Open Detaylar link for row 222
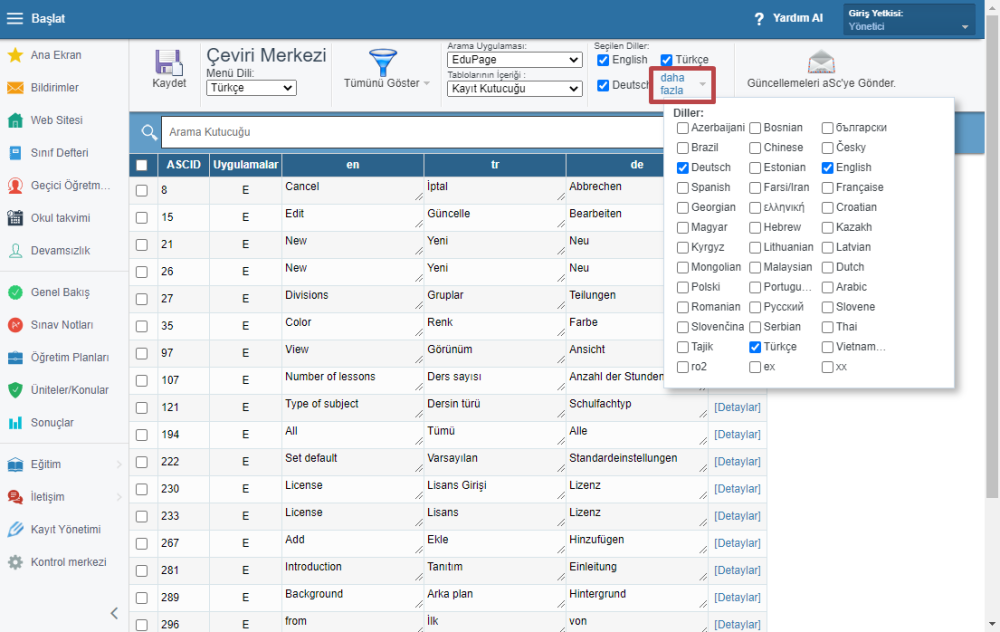This screenshot has width=1000, height=632. pyautogui.click(x=737, y=462)
